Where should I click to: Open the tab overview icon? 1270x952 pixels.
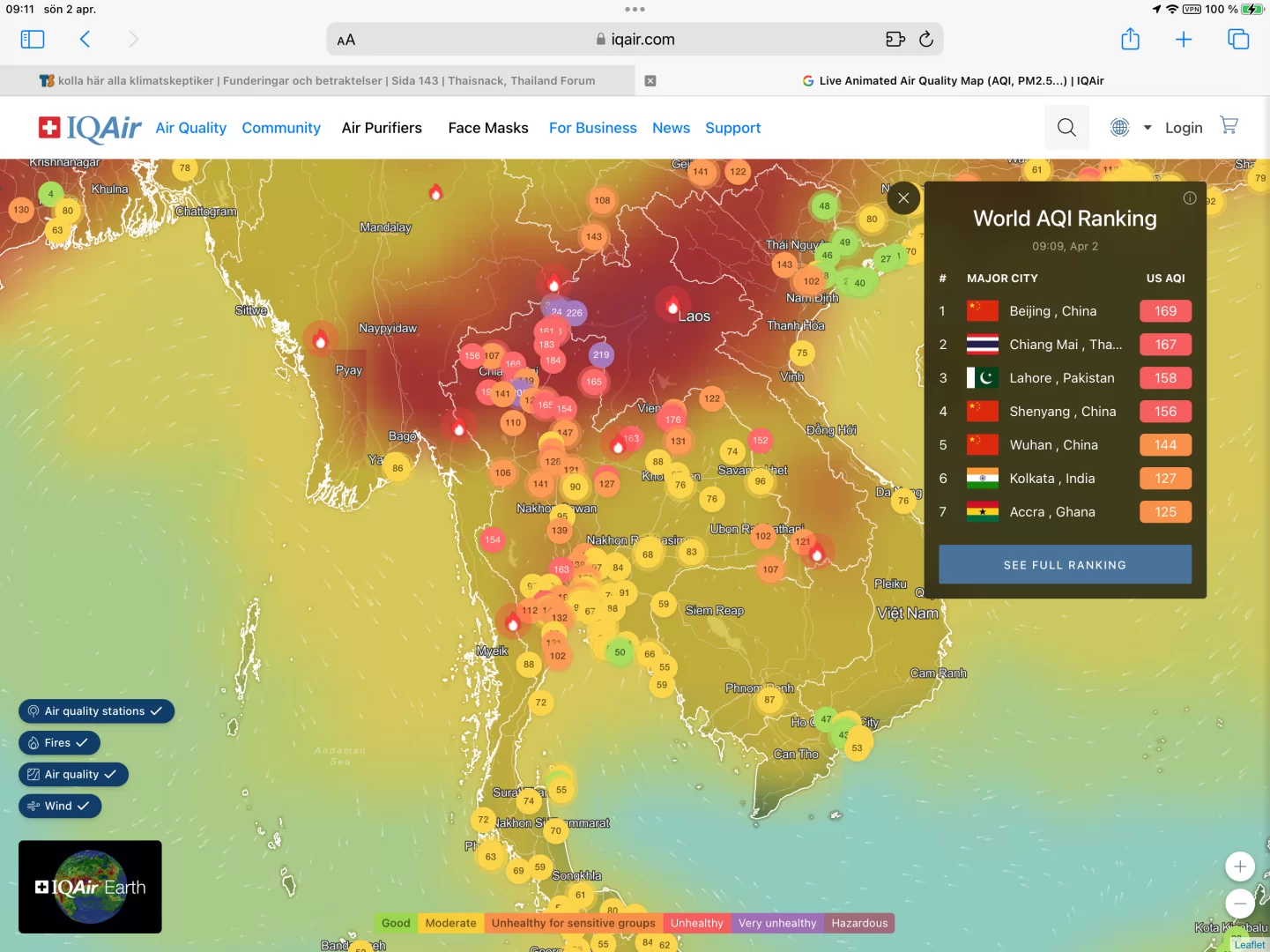1238,39
